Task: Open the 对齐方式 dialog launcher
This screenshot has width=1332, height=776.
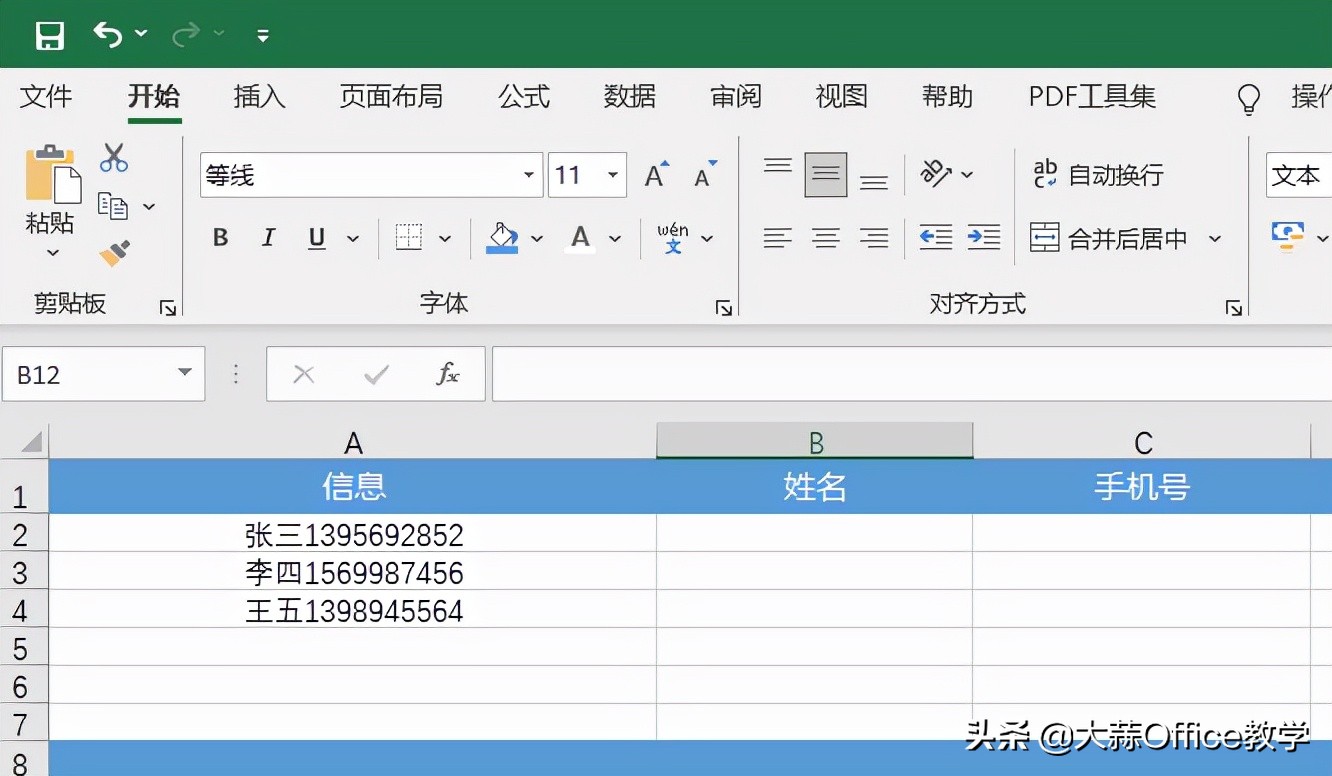Action: (x=1234, y=308)
